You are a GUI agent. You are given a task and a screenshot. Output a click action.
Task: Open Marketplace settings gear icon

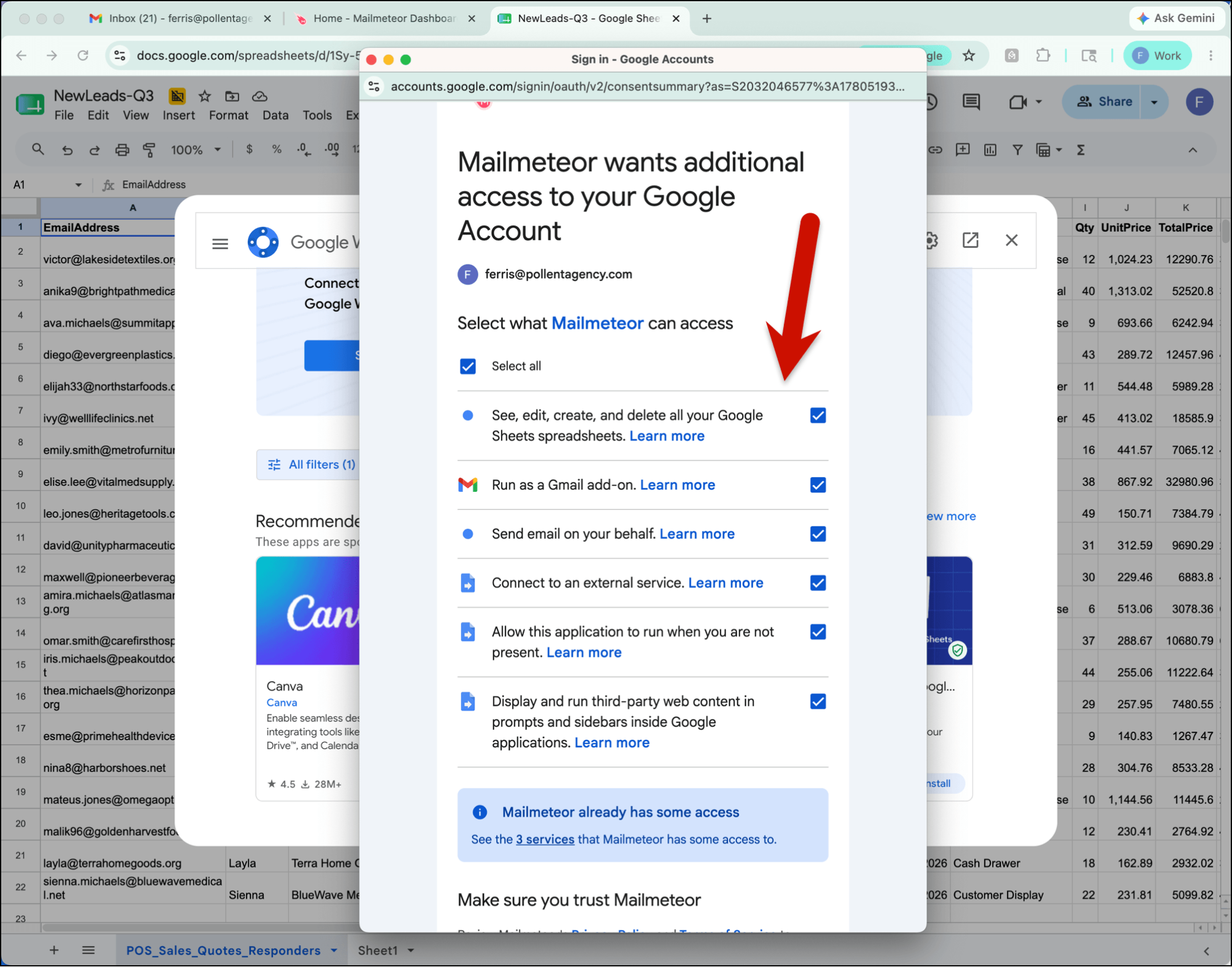pos(931,240)
